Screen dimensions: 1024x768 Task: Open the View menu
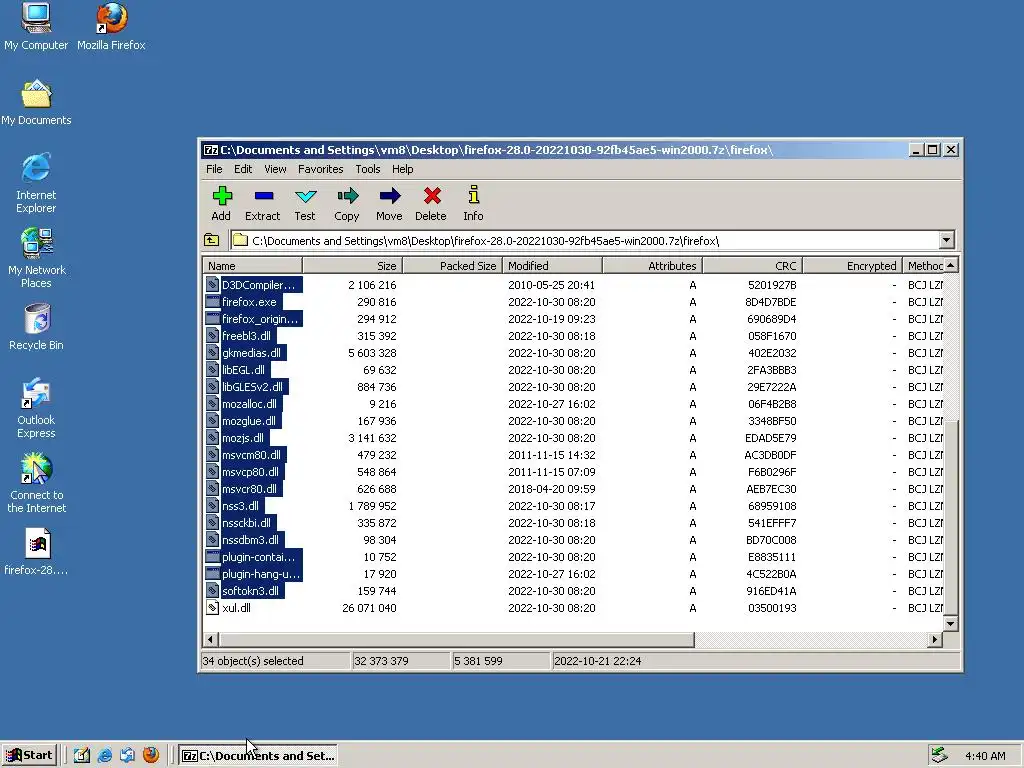(x=275, y=169)
